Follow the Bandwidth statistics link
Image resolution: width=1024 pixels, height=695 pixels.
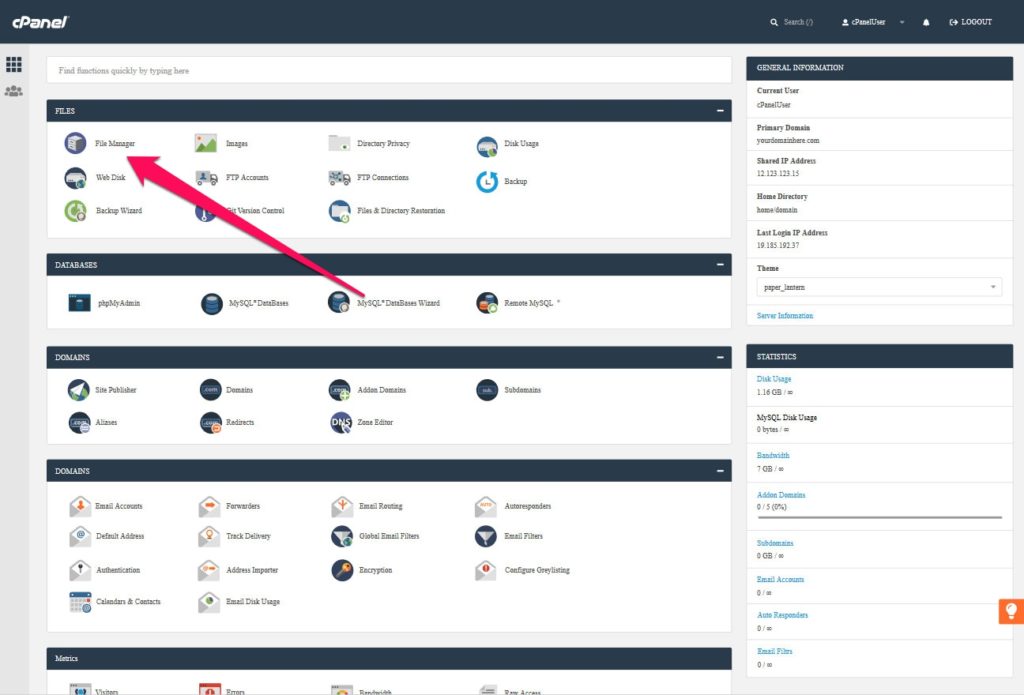[x=773, y=456]
